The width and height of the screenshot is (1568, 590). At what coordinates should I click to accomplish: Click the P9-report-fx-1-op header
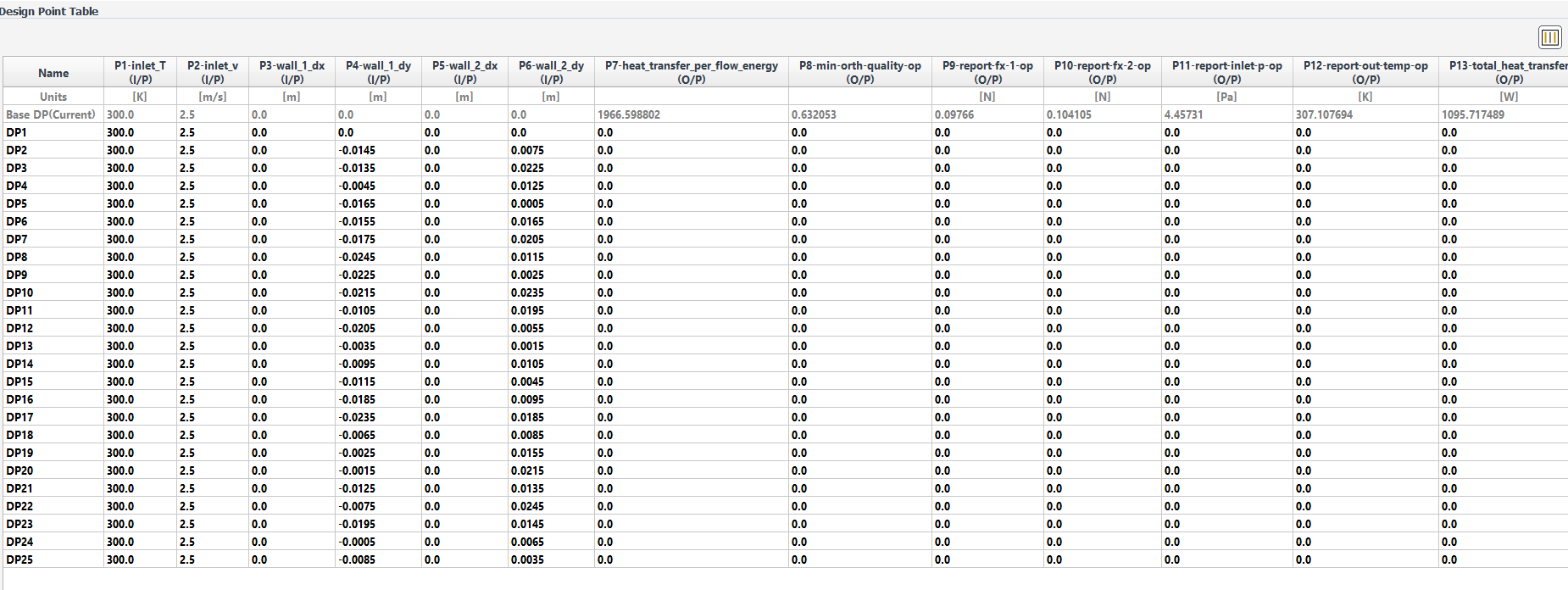coord(987,72)
